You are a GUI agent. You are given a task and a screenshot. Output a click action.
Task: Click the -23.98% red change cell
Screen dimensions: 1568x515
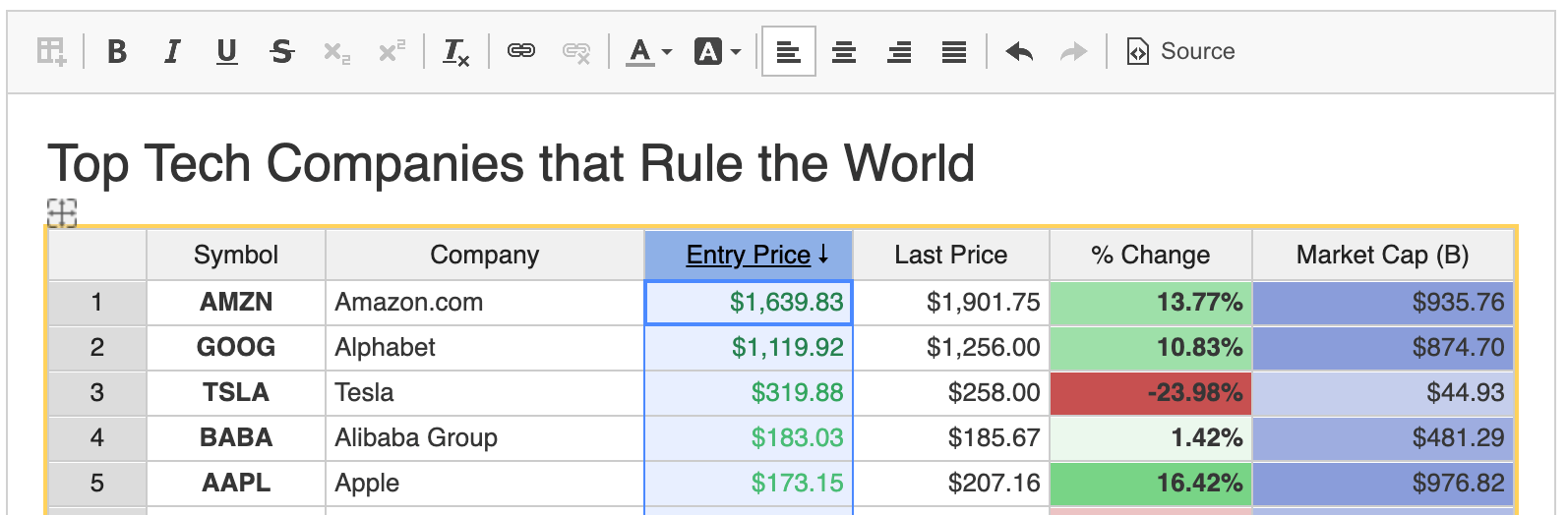[1151, 393]
